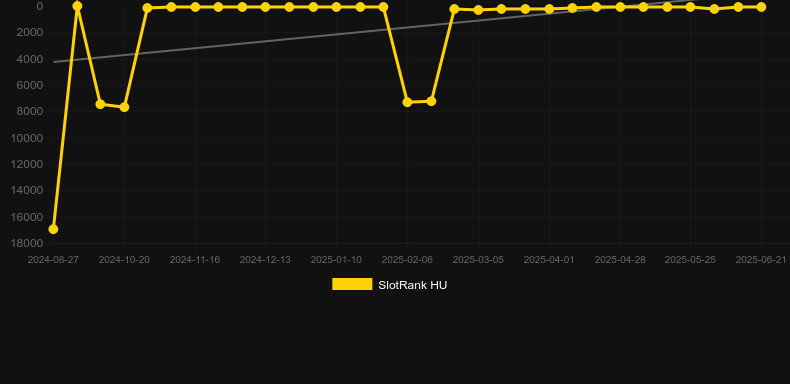
Task: Toggle the SlotRank HU legend entry
Action: (389, 285)
